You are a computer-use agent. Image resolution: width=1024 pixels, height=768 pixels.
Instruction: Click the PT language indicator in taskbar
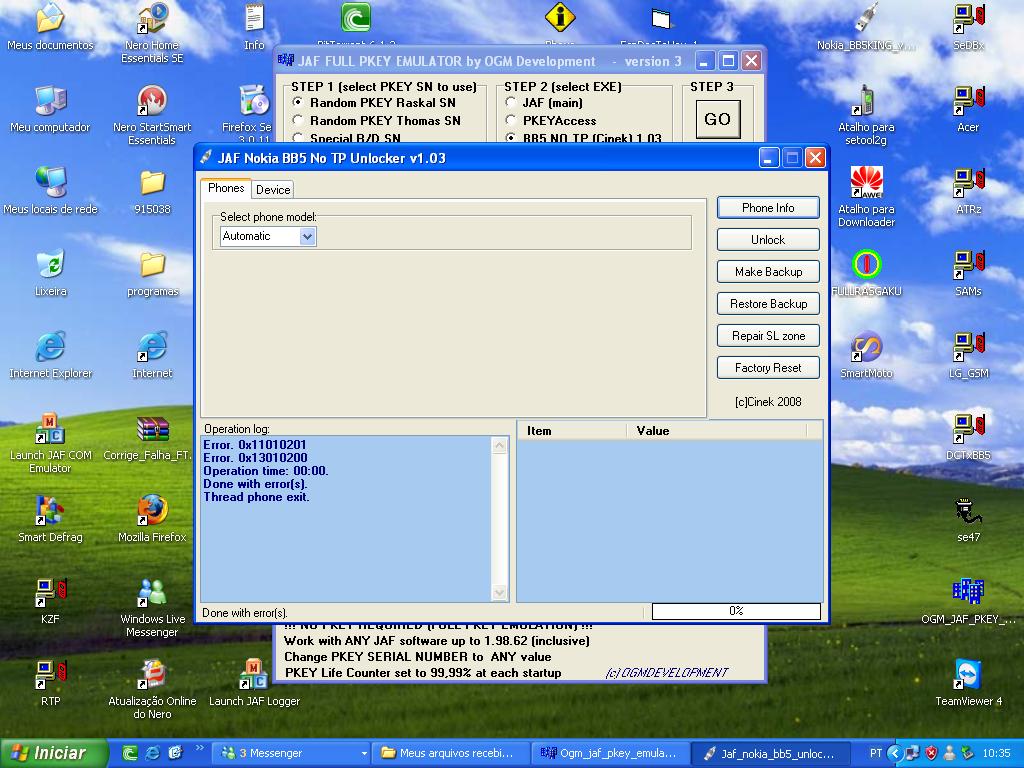[x=876, y=753]
